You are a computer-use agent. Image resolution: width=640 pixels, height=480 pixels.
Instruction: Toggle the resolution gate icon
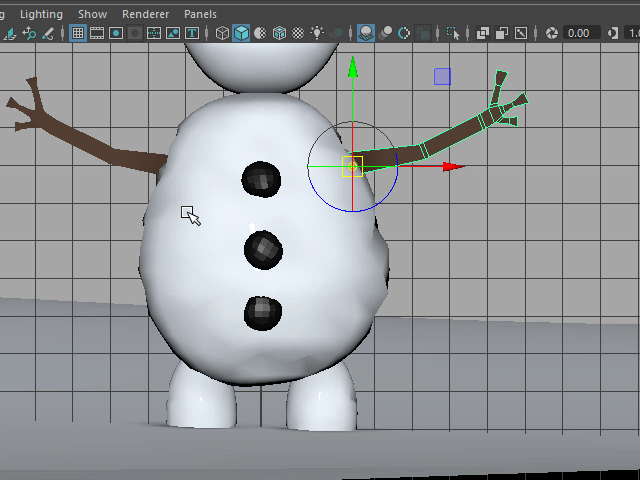(x=116, y=33)
